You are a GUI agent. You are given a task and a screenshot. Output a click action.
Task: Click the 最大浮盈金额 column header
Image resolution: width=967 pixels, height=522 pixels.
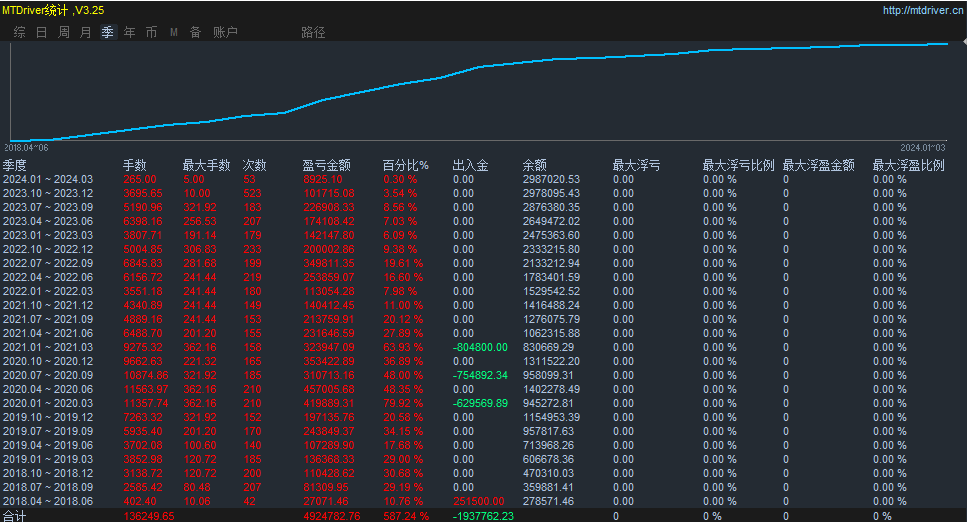point(819,165)
